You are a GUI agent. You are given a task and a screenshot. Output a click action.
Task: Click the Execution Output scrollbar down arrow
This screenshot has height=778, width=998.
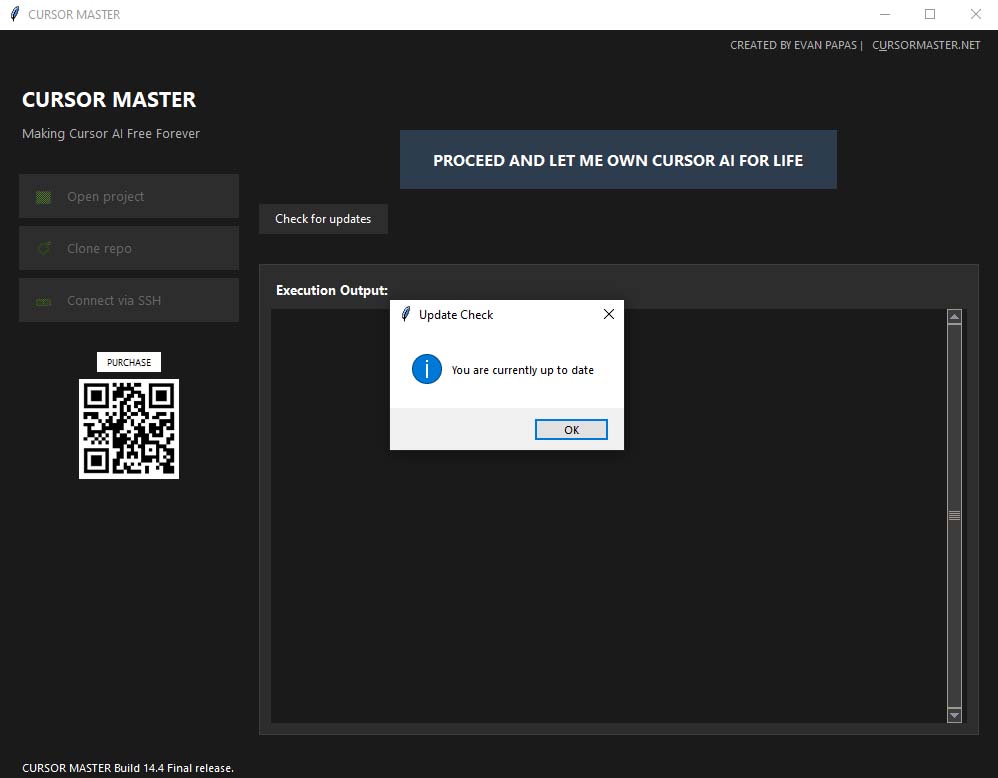click(954, 715)
